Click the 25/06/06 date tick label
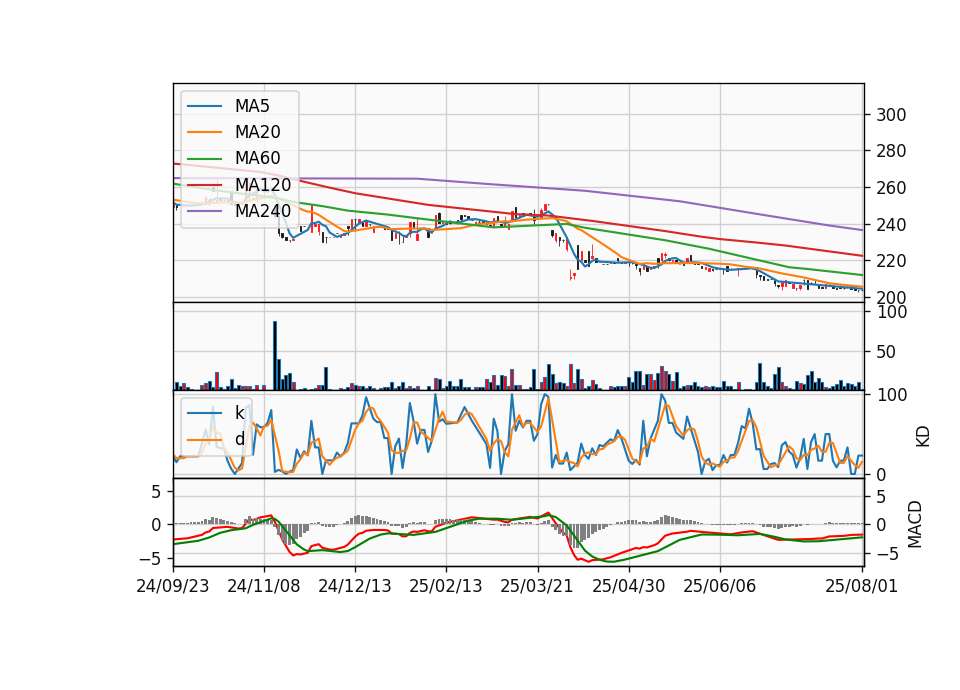The width and height of the screenshot is (960, 690). (719, 586)
